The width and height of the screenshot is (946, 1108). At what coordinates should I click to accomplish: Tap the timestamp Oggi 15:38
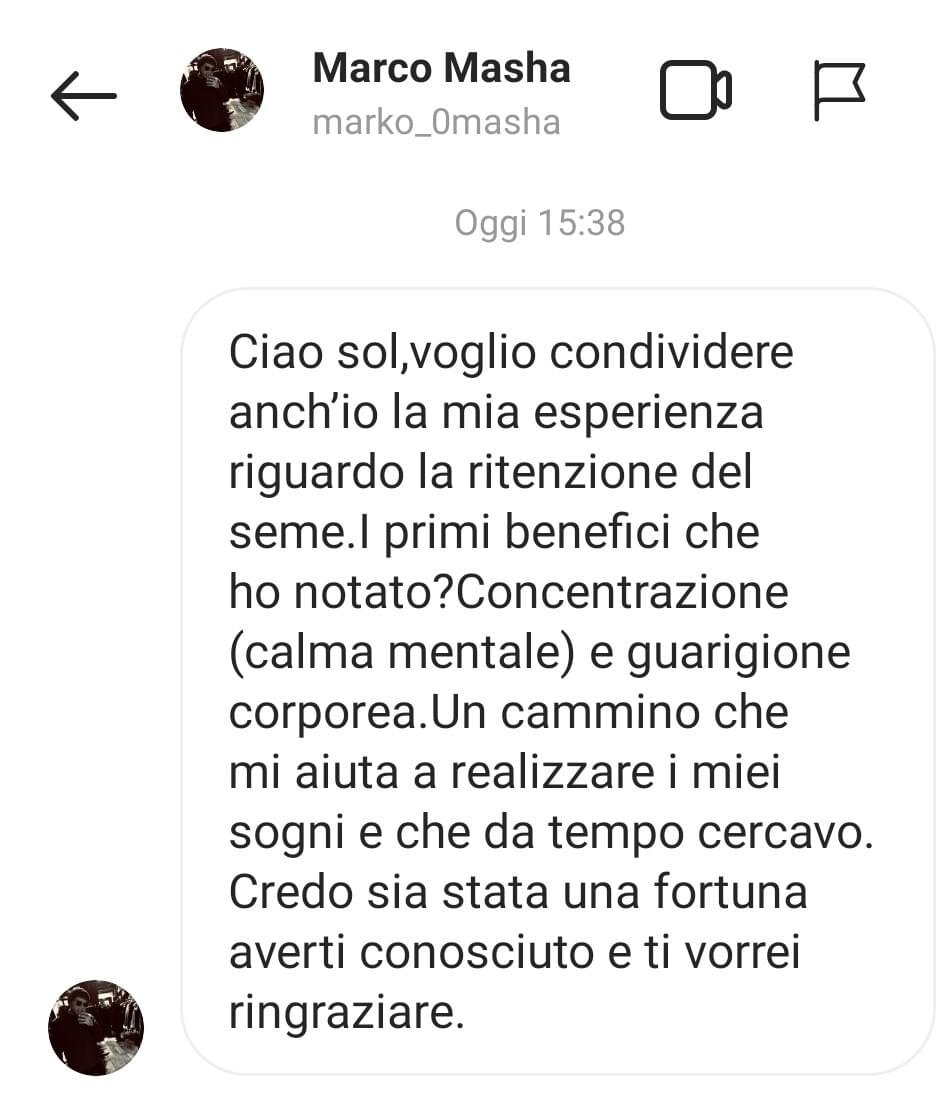540,223
